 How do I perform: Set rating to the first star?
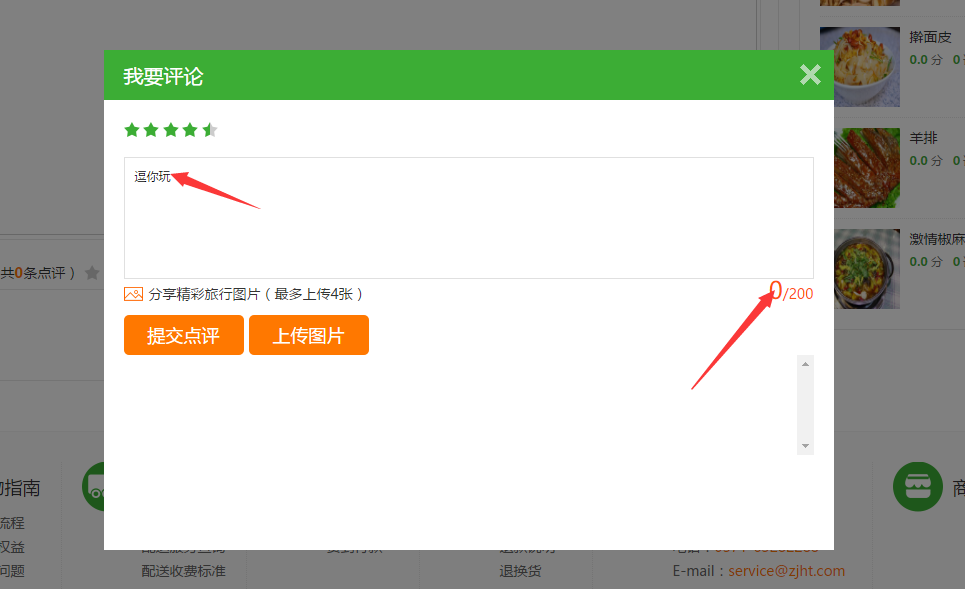tap(131, 130)
